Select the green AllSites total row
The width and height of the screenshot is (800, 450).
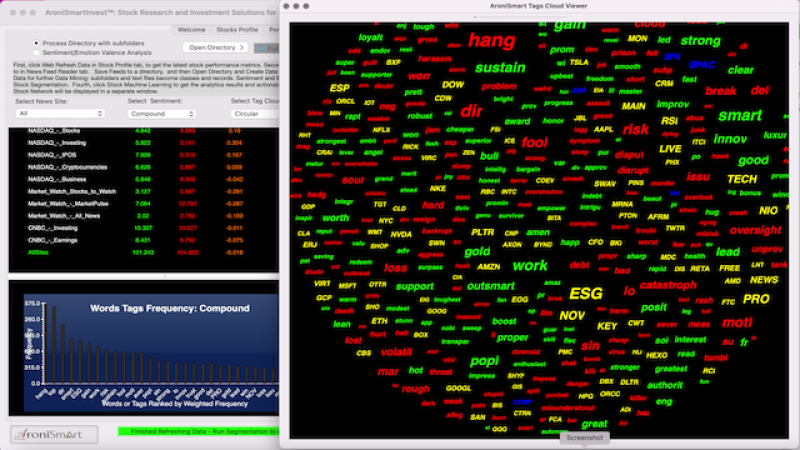point(144,253)
